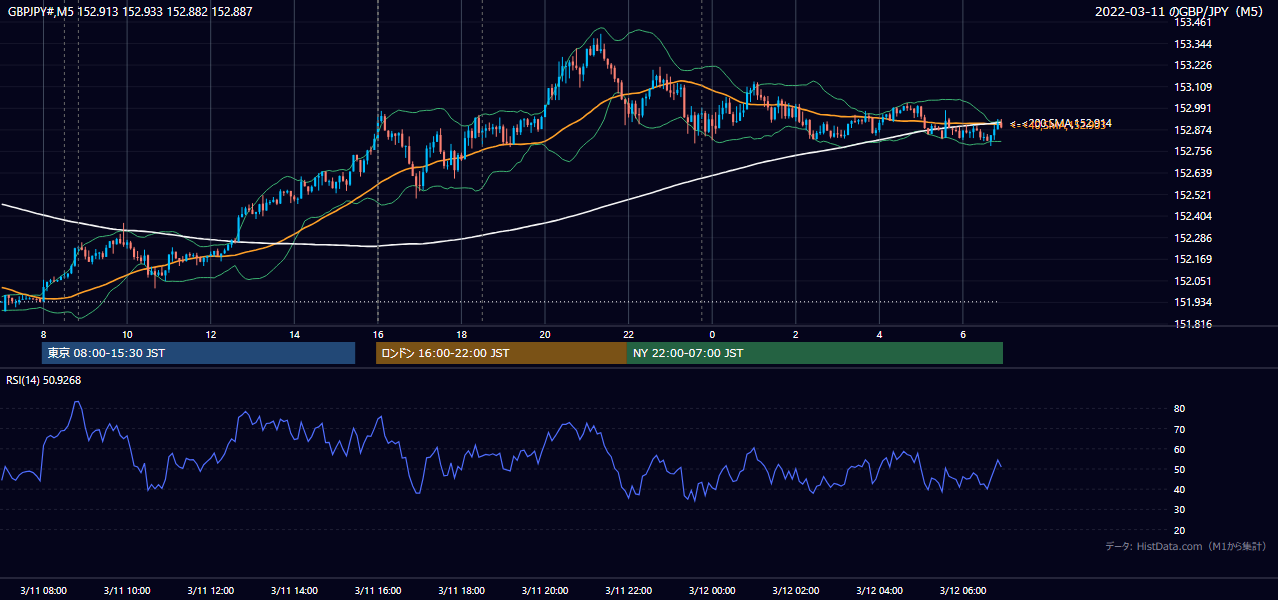Click the bottom date label 3/12 02:00
1278x600 pixels.
795,591
